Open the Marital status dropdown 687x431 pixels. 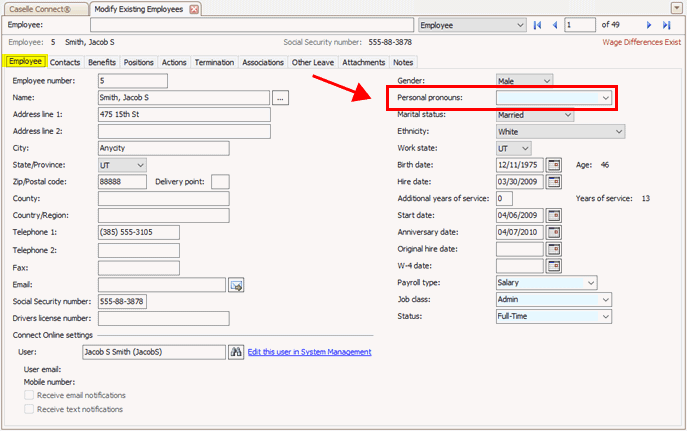point(568,115)
